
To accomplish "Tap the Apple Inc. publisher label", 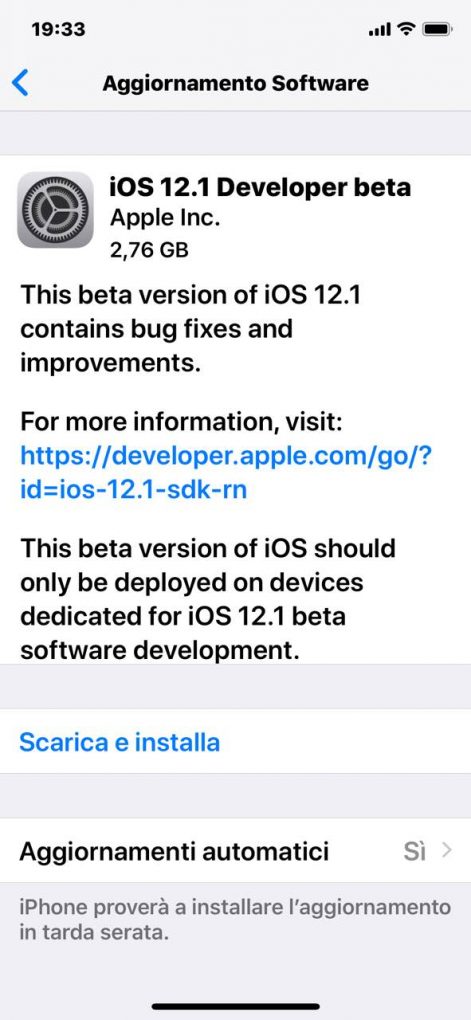I will point(165,219).
